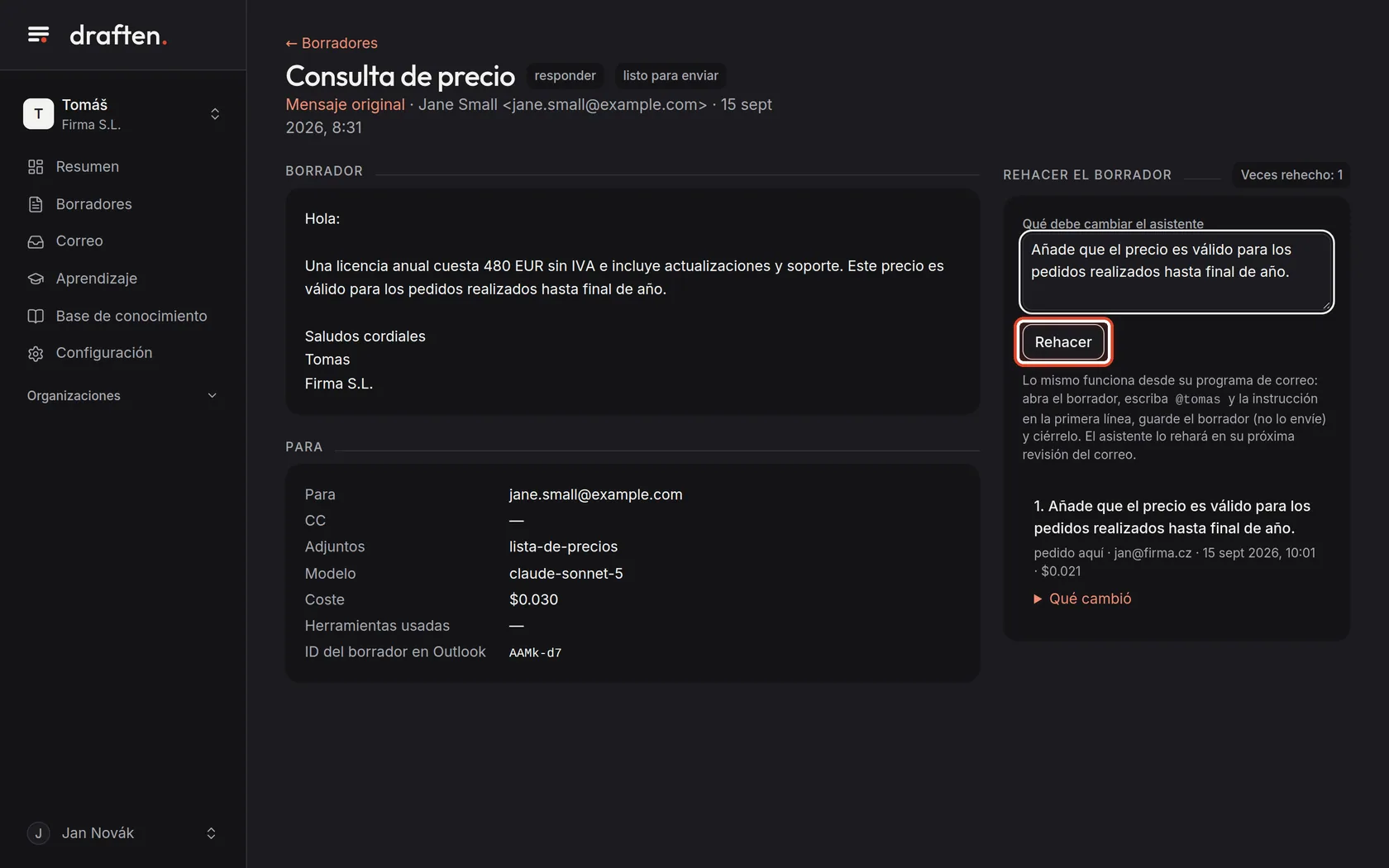The width and height of the screenshot is (1389, 868).
Task: Click the sidebar toggle icon beside the draften logo
Action: tap(38, 35)
